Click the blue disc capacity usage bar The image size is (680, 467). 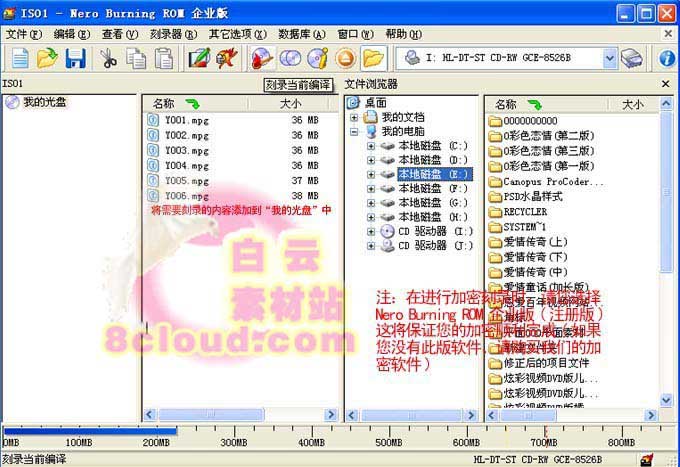(90, 431)
